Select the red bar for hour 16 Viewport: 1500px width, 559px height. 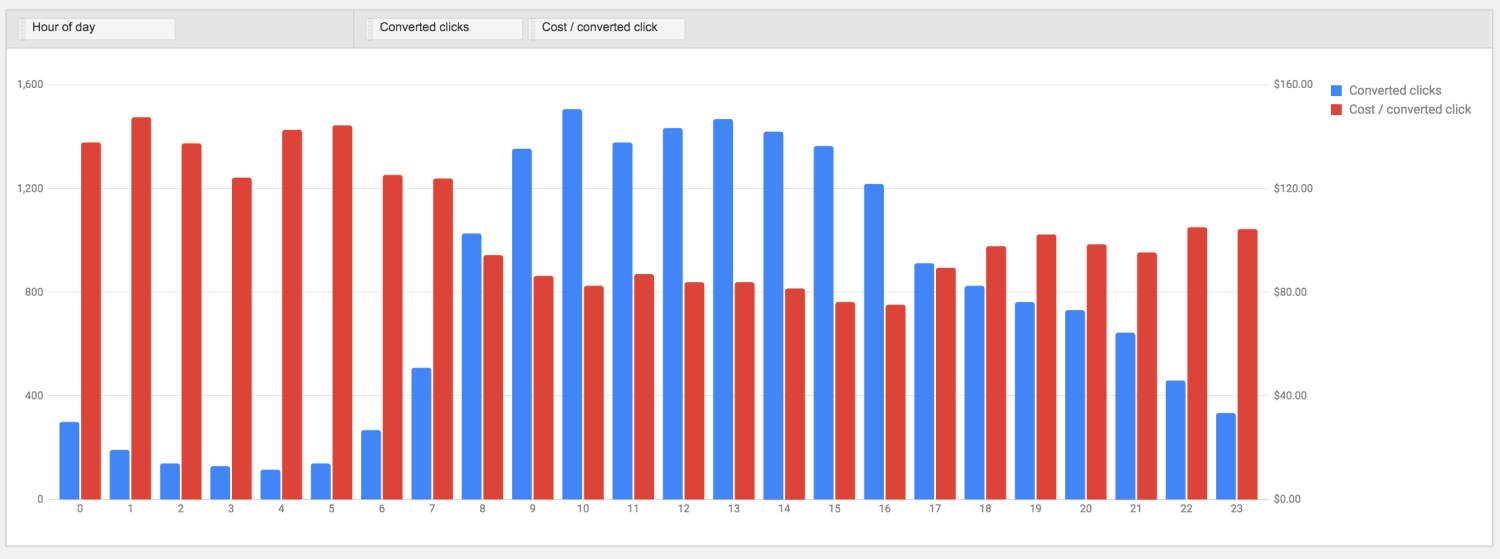tap(895, 402)
